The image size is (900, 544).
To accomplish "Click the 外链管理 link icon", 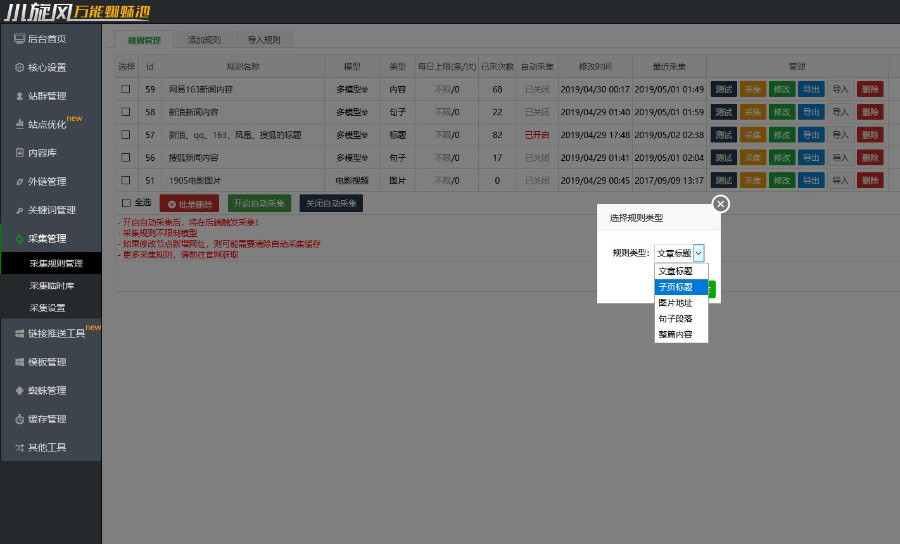I will pyautogui.click(x=19, y=182).
